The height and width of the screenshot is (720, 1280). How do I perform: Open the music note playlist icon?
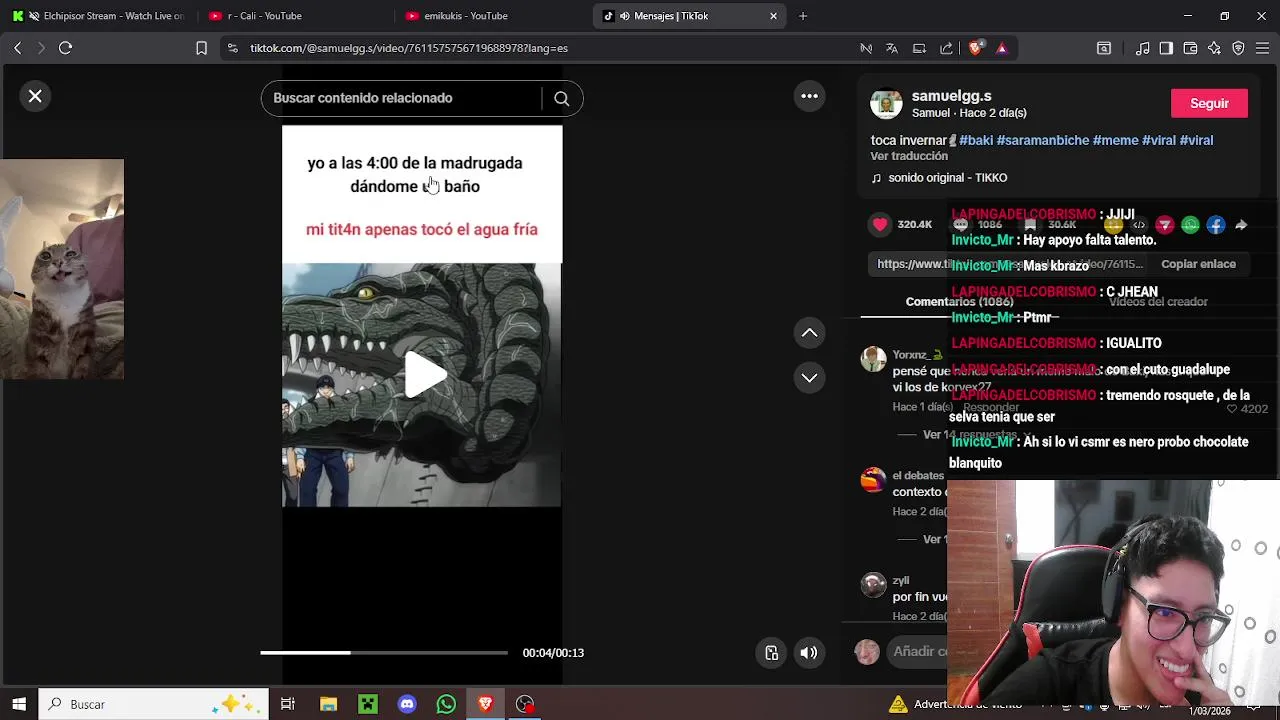coord(1142,48)
